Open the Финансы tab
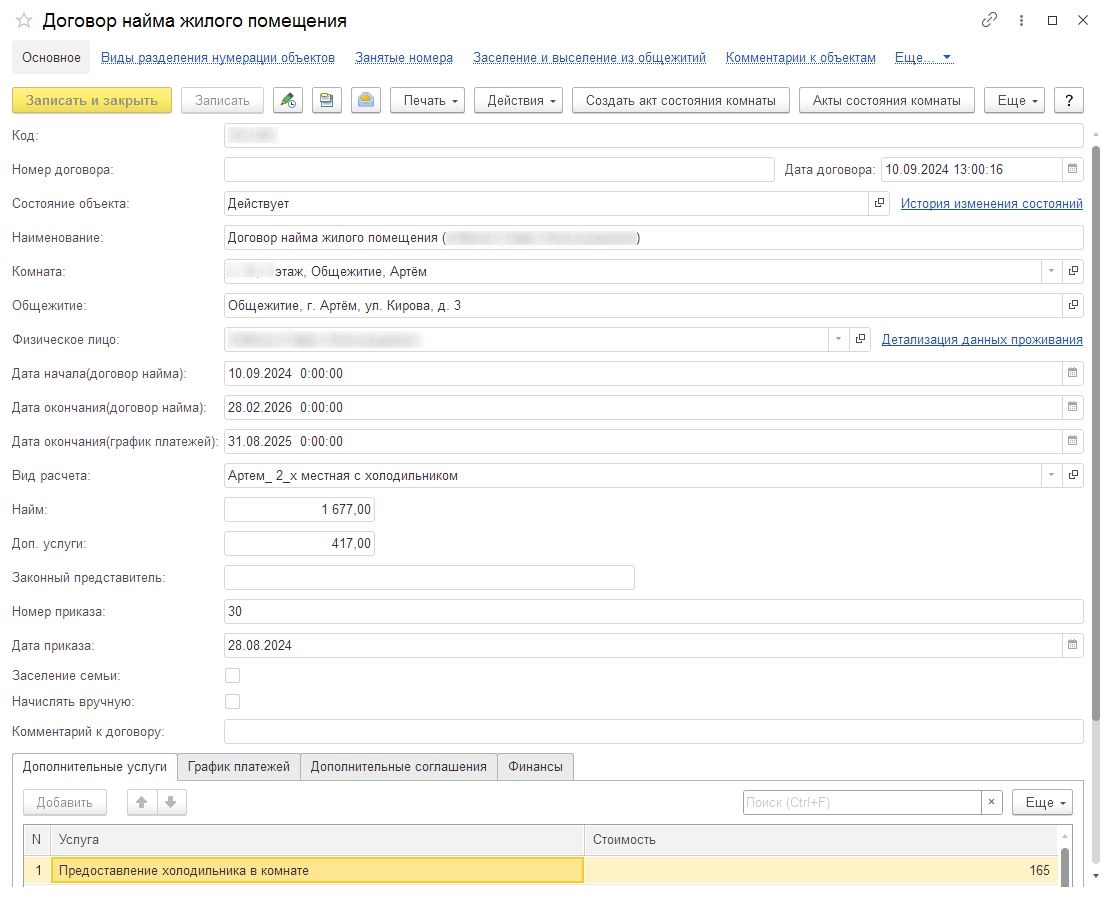Screen dimensions: 1103x902 (535, 767)
